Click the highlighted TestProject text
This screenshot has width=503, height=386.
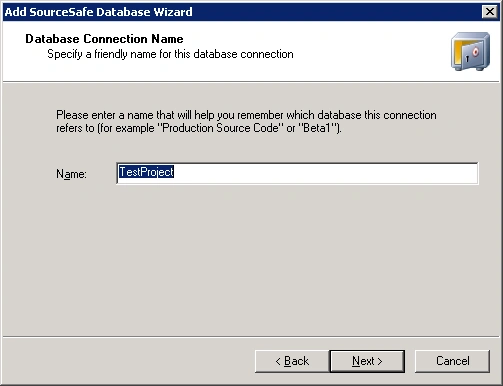146,172
